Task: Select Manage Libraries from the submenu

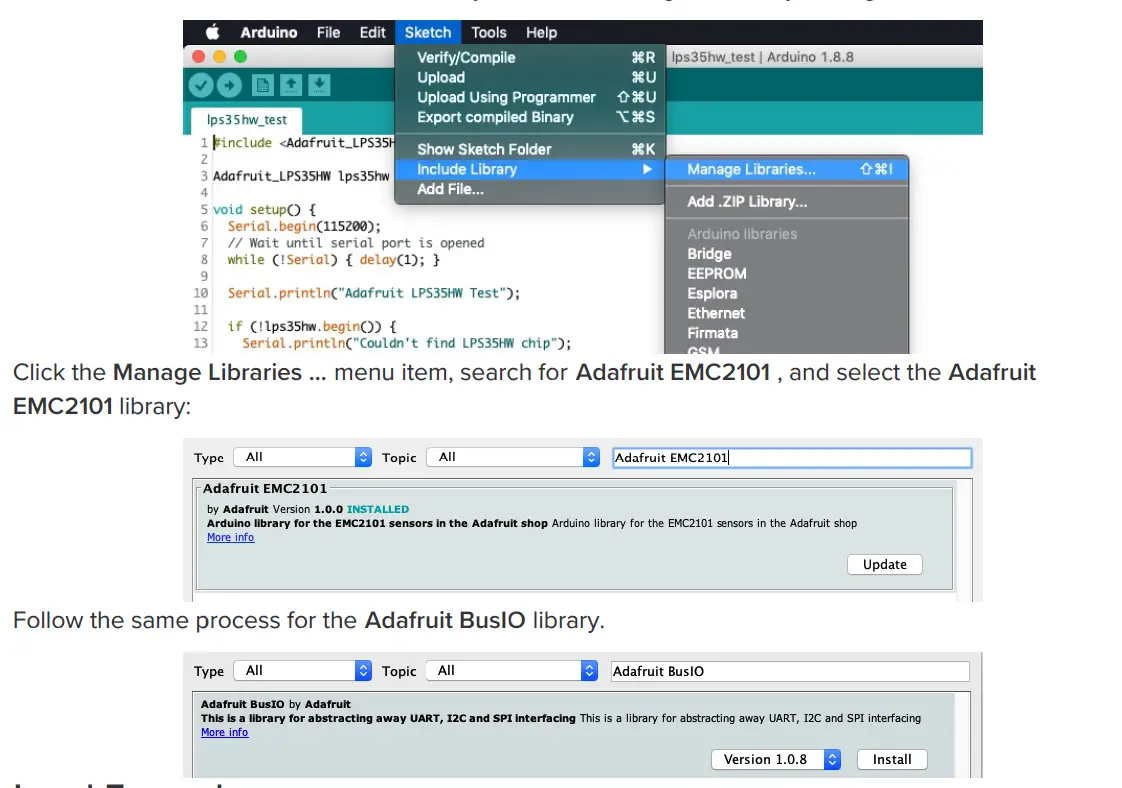Action: (x=750, y=169)
